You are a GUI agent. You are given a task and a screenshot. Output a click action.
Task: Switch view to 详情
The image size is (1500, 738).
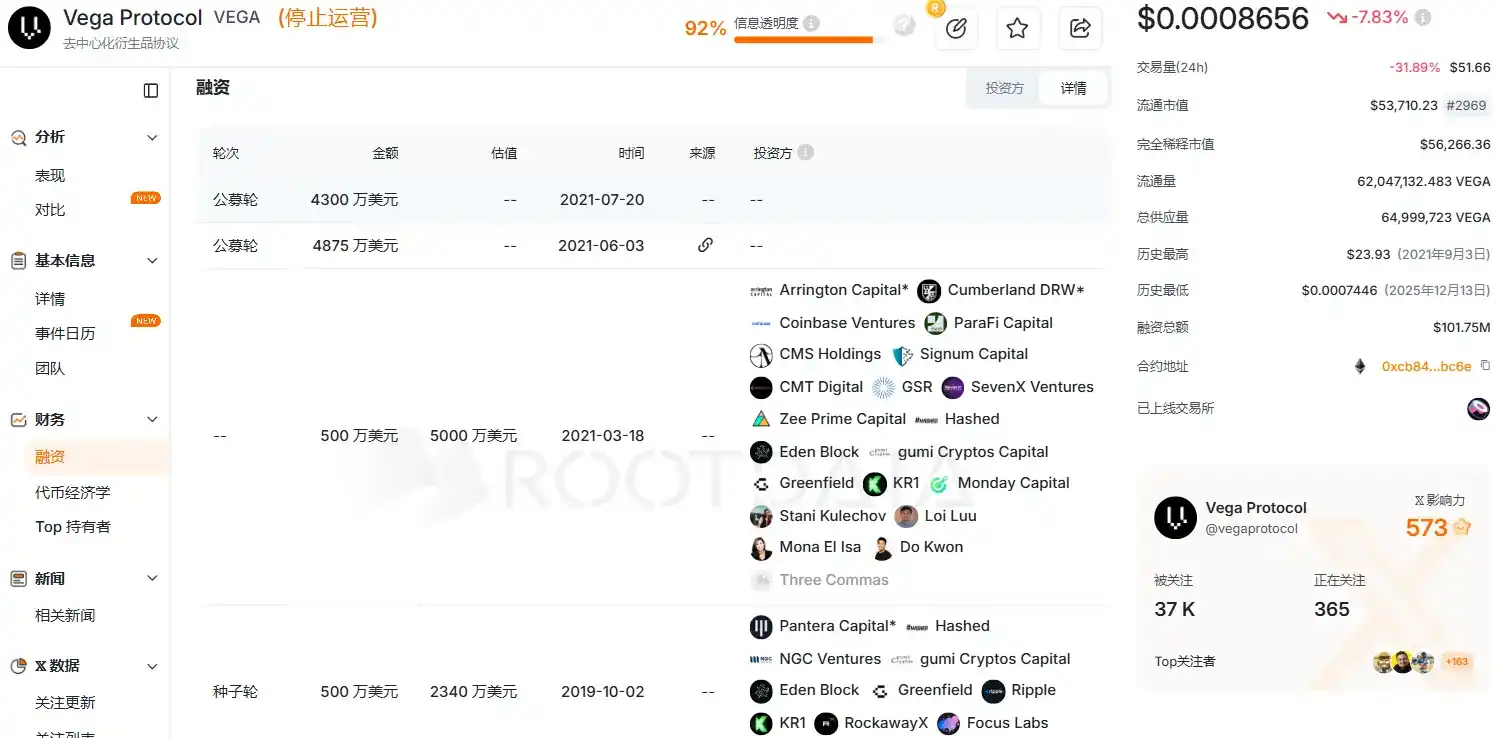click(1073, 88)
